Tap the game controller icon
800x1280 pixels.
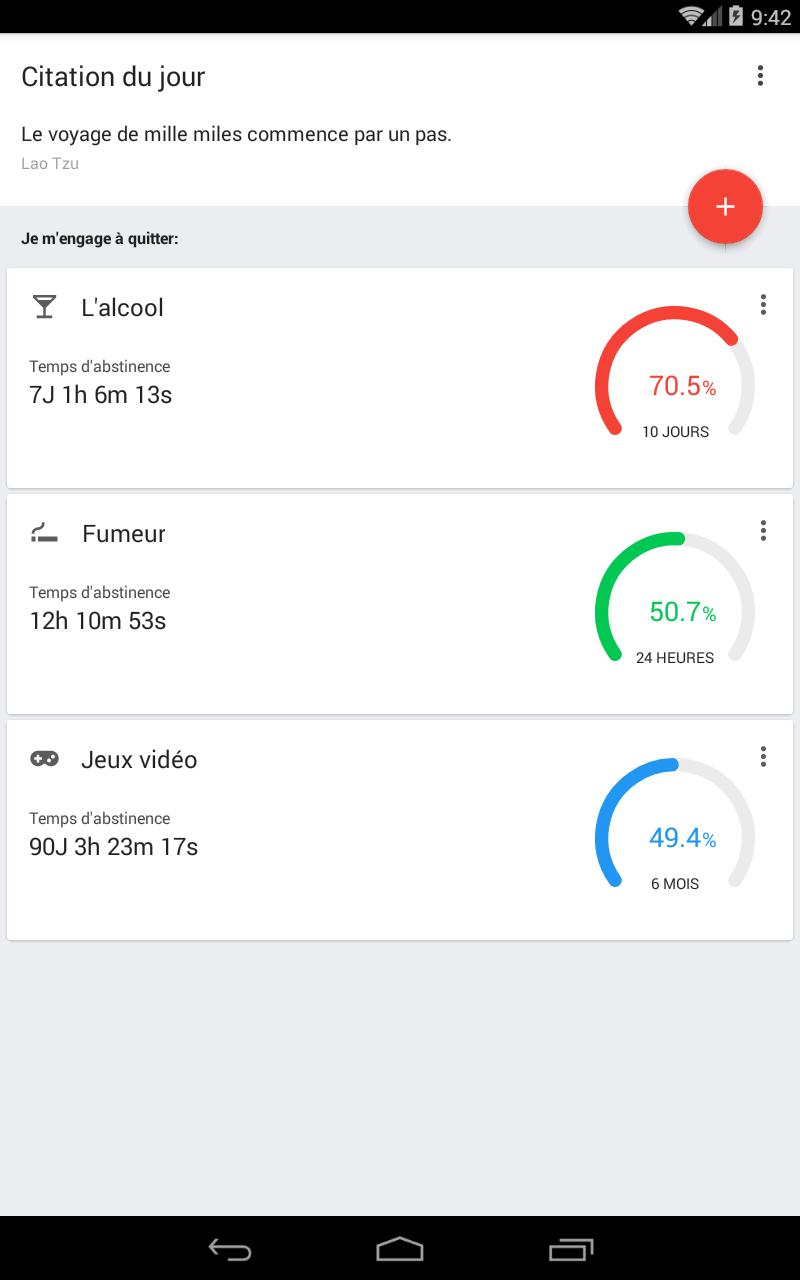[x=44, y=759]
